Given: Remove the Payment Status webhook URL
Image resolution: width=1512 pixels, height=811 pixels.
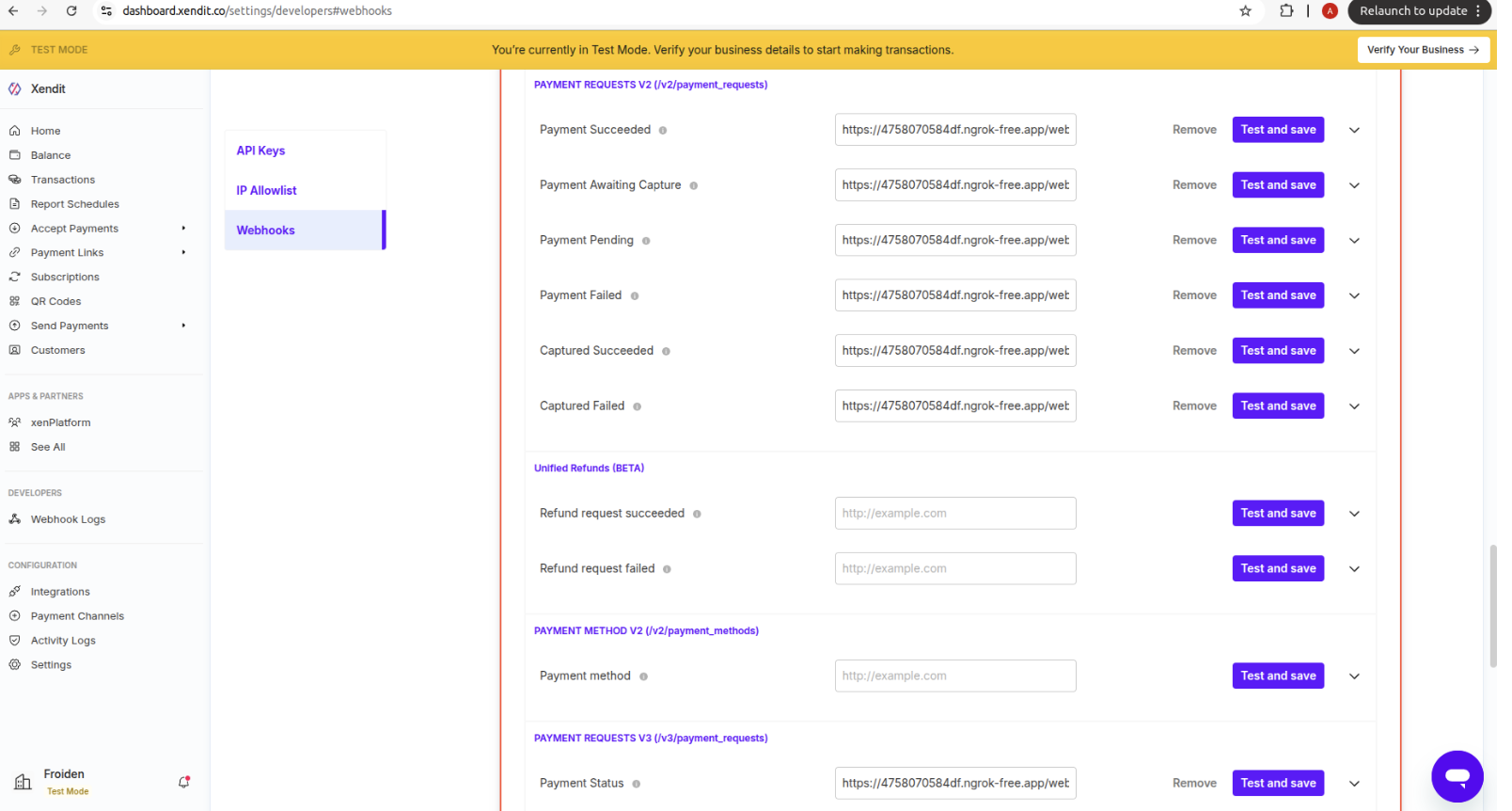Looking at the screenshot, I should (1194, 783).
